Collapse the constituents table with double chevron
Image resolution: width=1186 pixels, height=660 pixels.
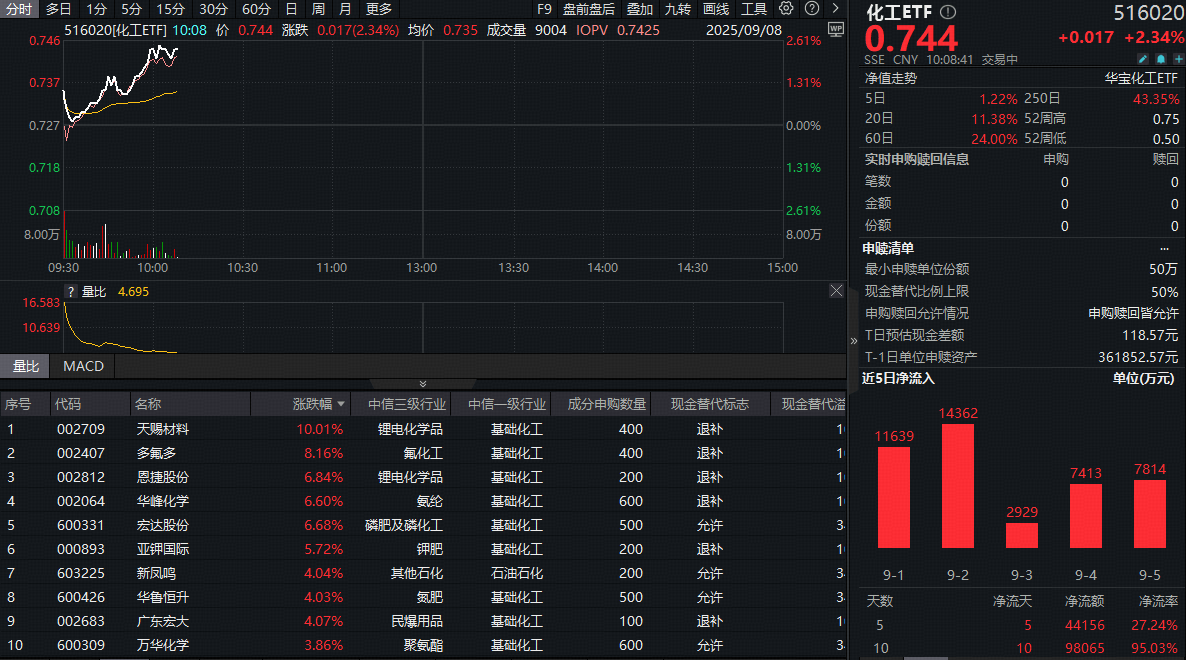422,384
